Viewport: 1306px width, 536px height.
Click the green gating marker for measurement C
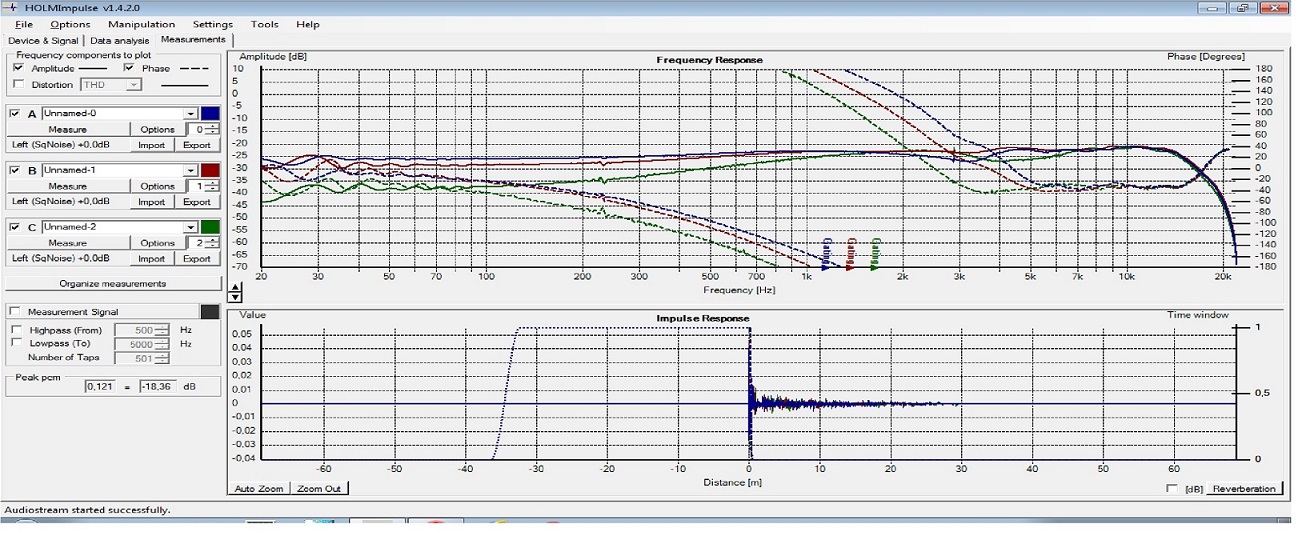(875, 258)
